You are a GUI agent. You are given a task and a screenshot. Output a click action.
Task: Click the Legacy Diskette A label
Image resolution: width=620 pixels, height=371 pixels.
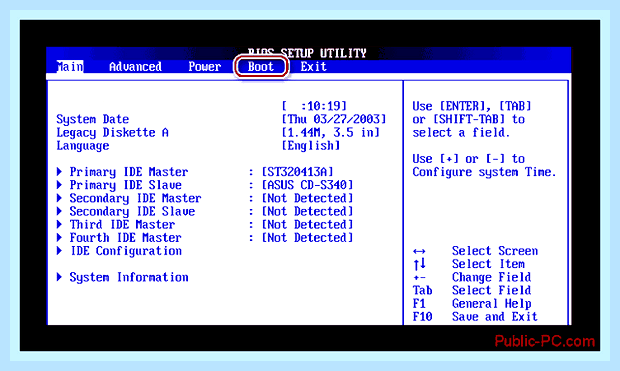tap(112, 132)
